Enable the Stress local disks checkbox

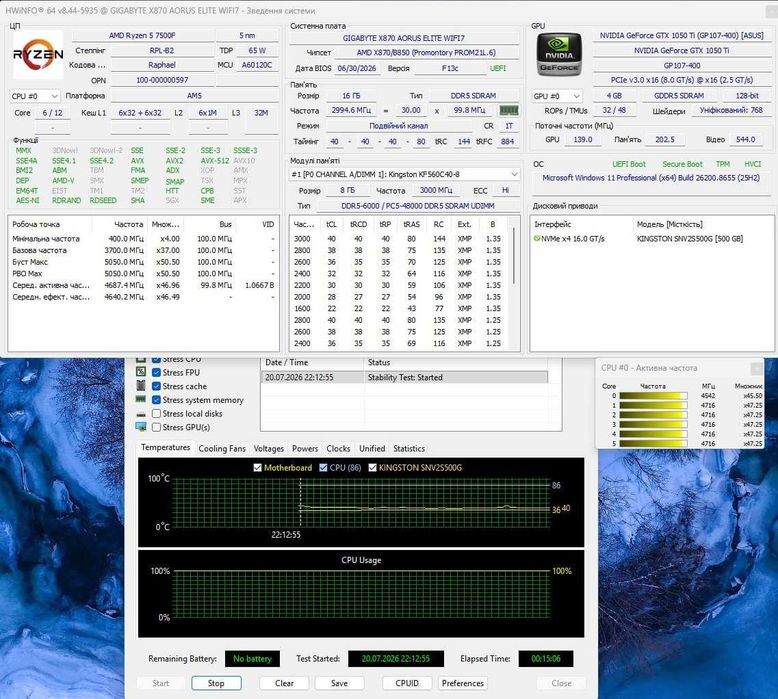click(156, 414)
